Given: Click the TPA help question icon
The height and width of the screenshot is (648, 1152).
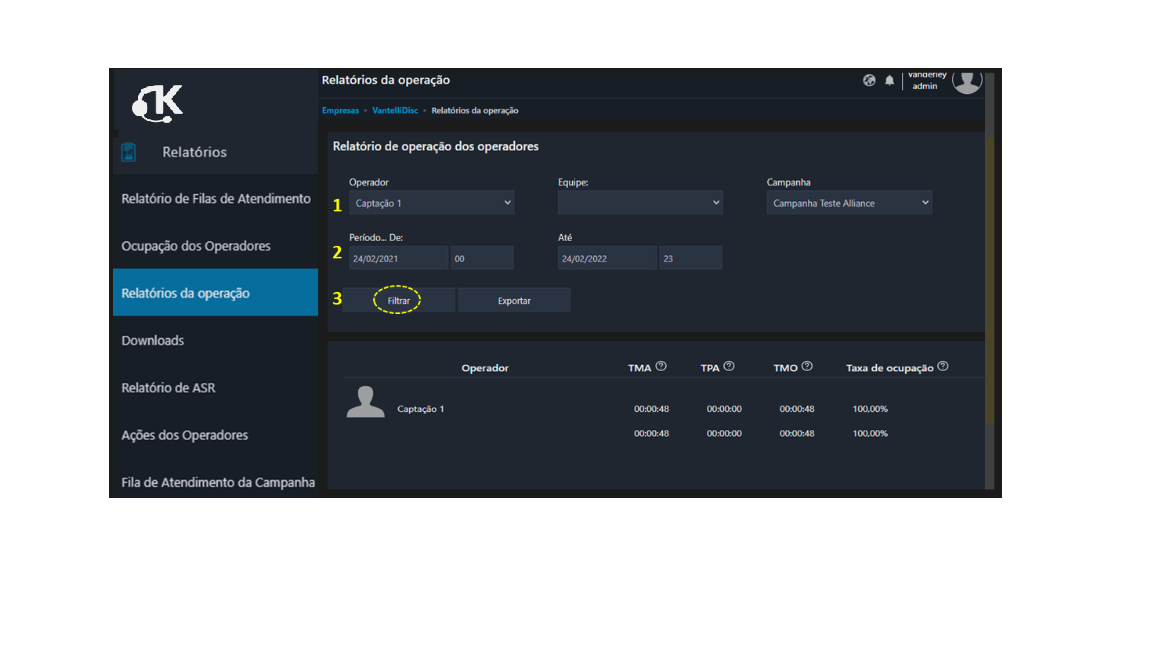Looking at the screenshot, I should tap(729, 366).
